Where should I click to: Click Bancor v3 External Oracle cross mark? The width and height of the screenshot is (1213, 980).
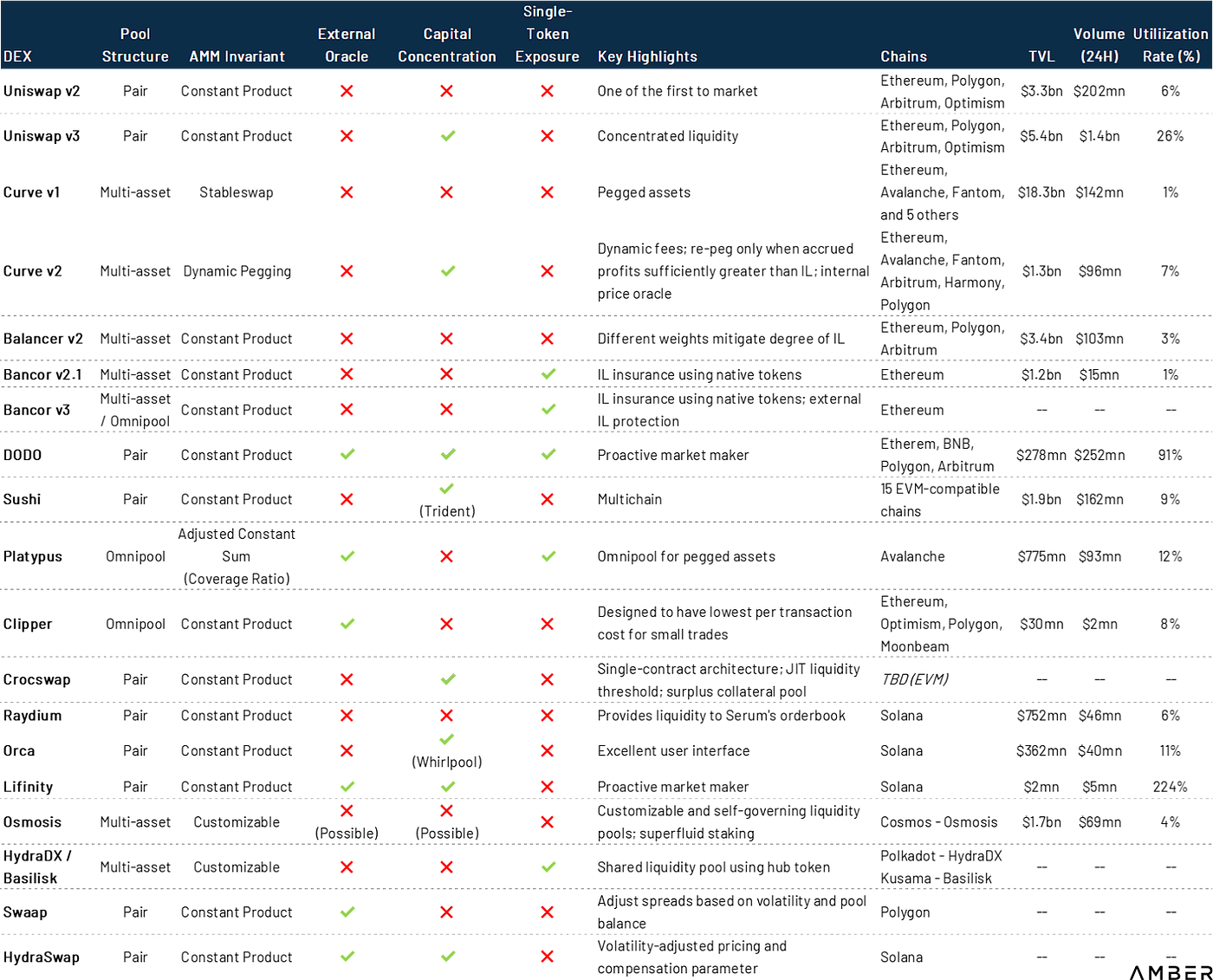tap(347, 409)
